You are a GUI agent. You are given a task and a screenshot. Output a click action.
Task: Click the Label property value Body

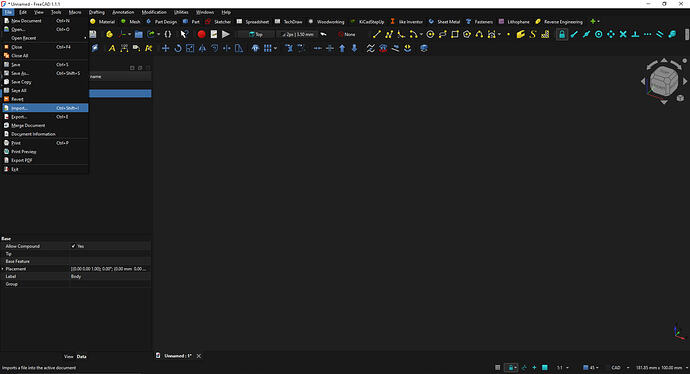tap(110, 276)
